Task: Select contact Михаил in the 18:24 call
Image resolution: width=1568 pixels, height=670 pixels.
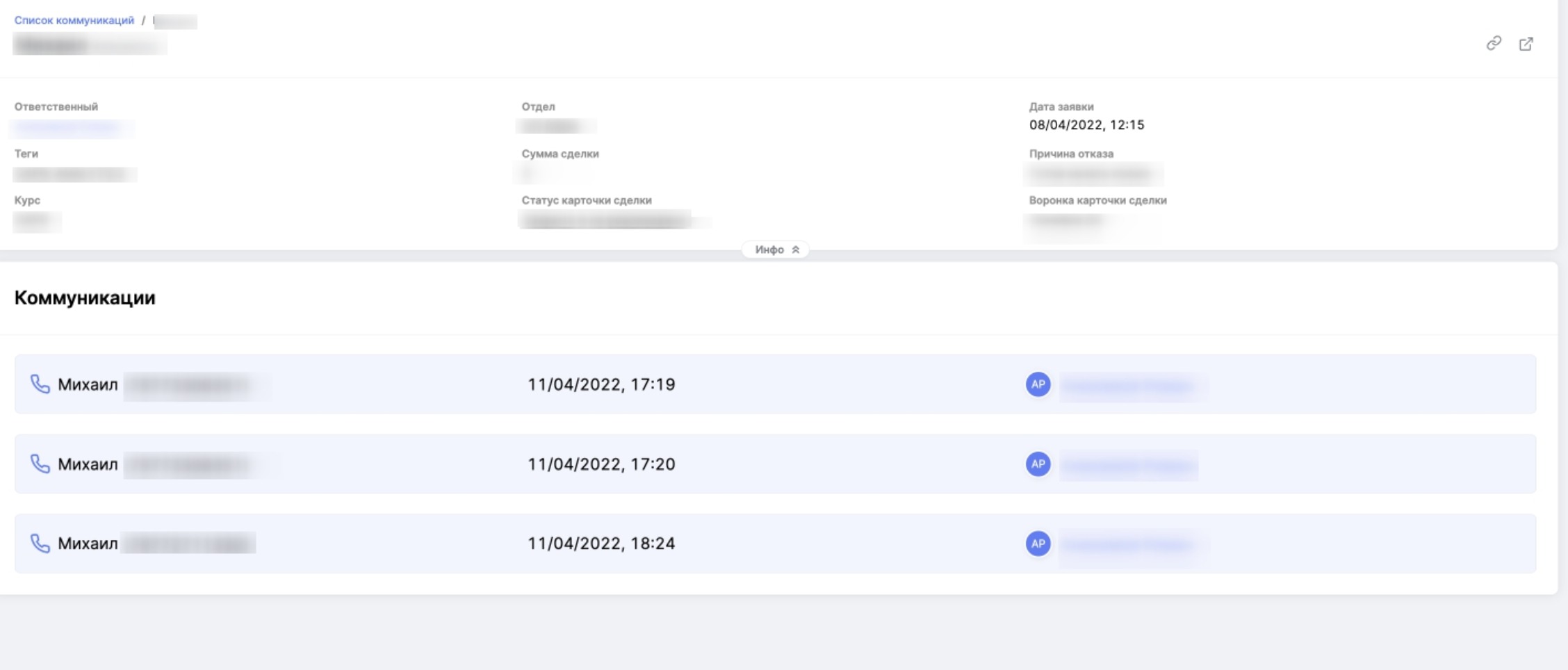Action: [x=88, y=544]
